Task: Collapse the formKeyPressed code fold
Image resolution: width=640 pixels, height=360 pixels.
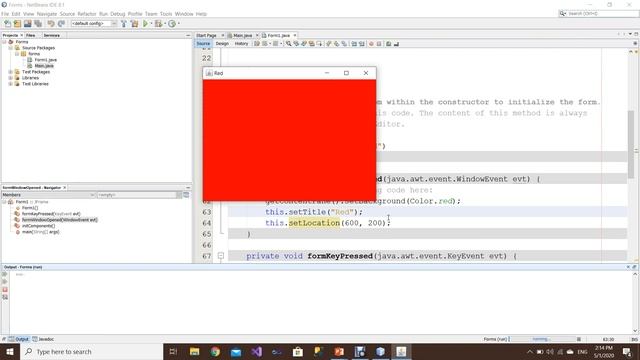Action: (220, 256)
